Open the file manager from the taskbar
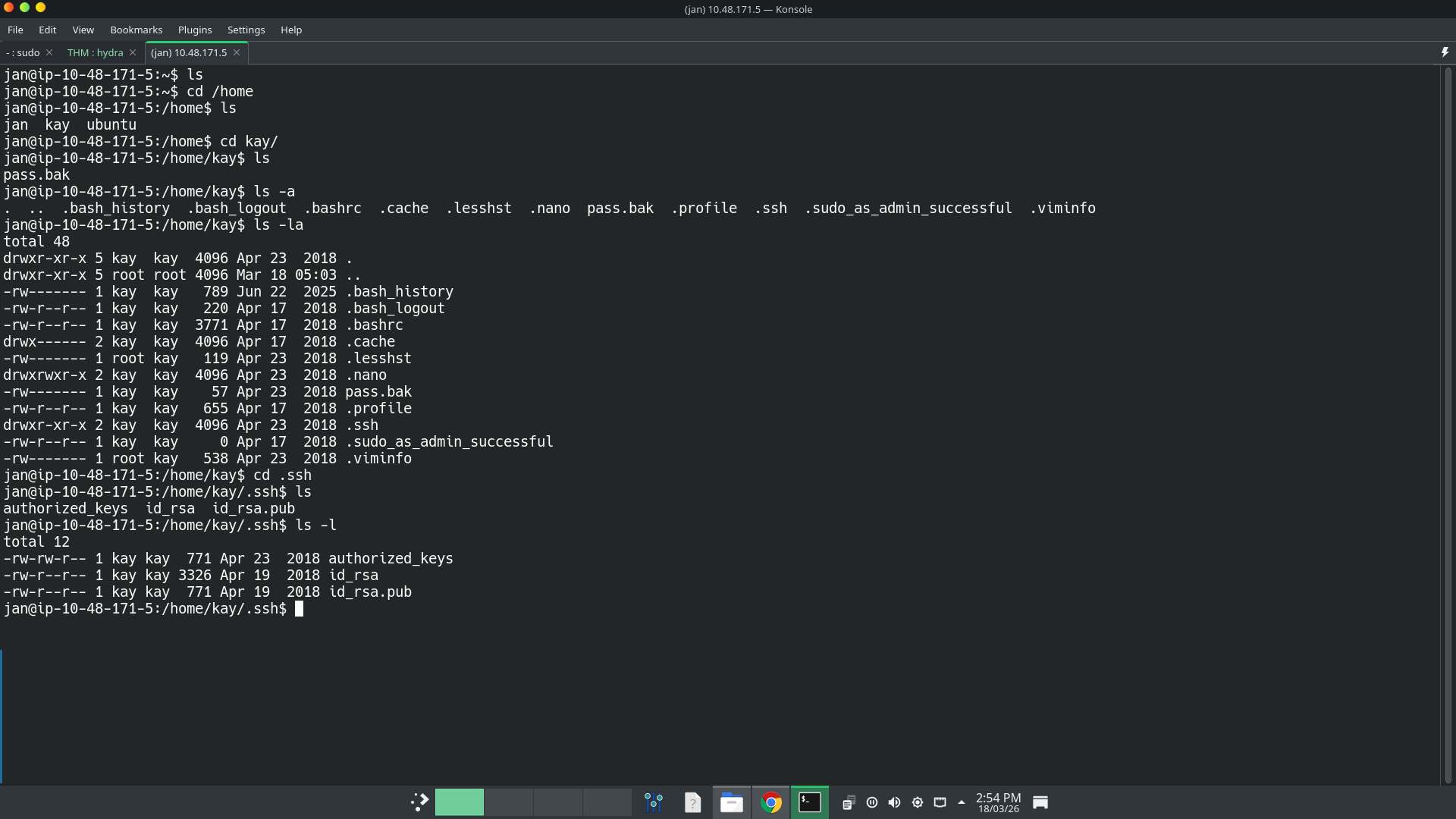 click(x=731, y=802)
